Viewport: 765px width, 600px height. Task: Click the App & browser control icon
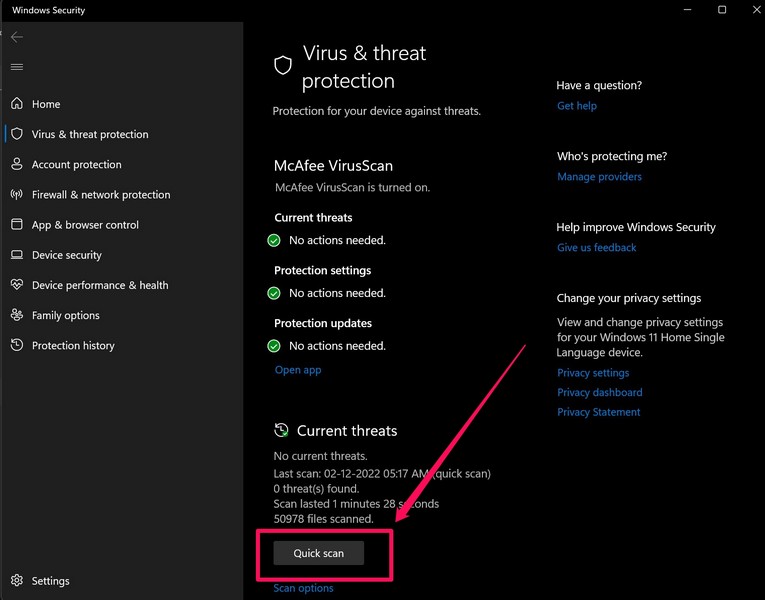click(x=16, y=225)
